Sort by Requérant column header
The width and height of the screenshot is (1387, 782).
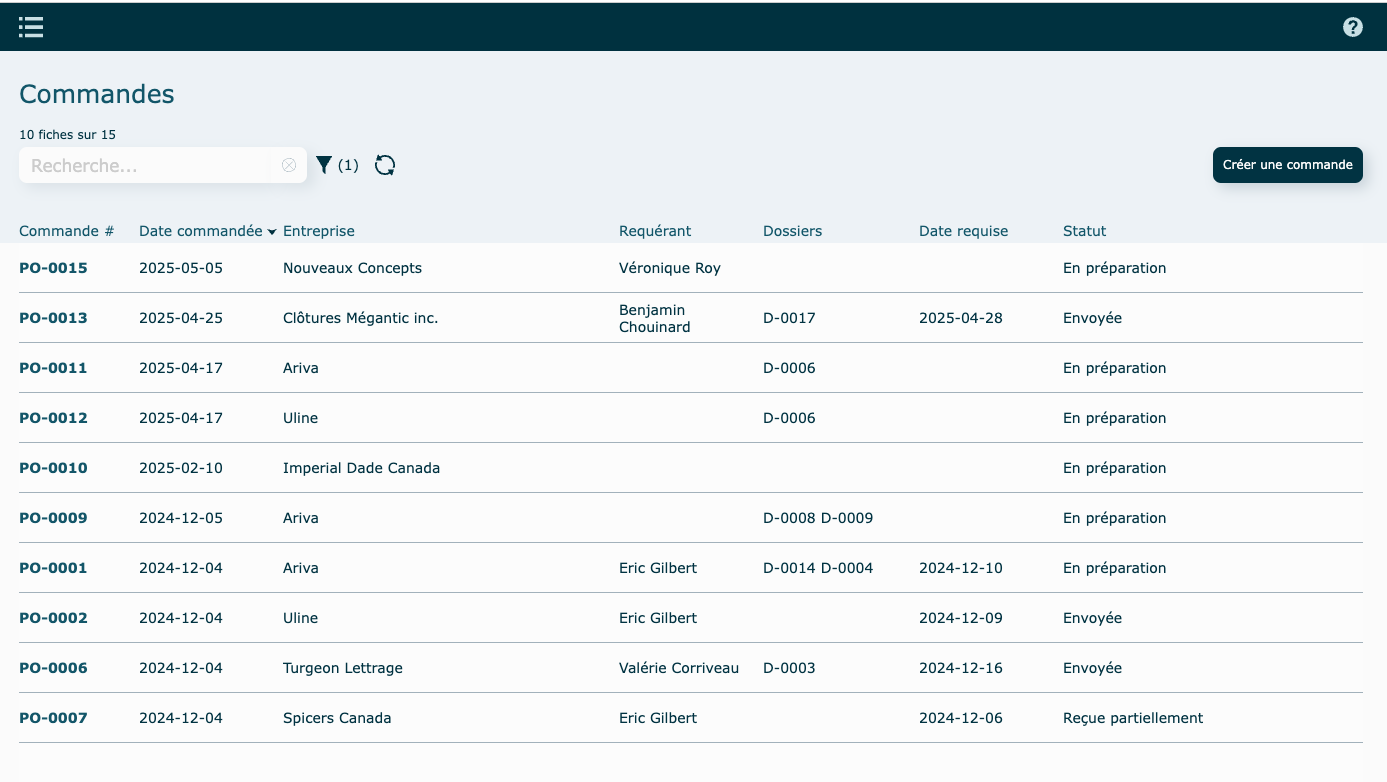point(655,231)
